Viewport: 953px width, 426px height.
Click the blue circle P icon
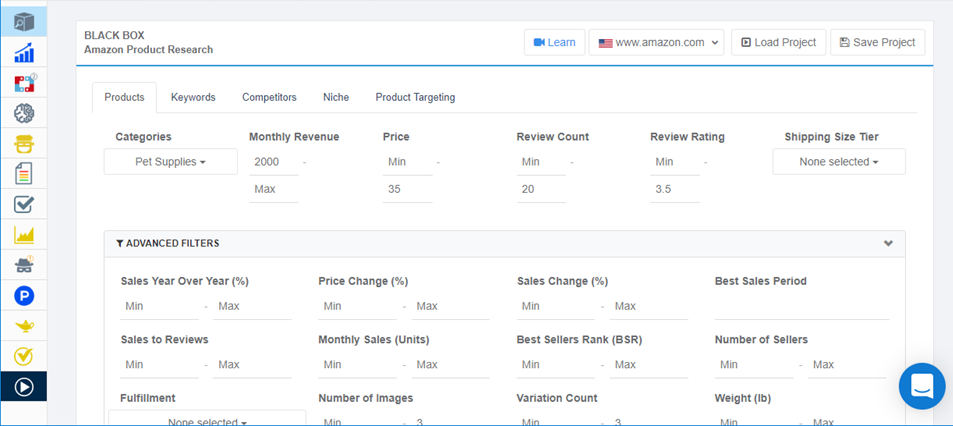pos(24,295)
